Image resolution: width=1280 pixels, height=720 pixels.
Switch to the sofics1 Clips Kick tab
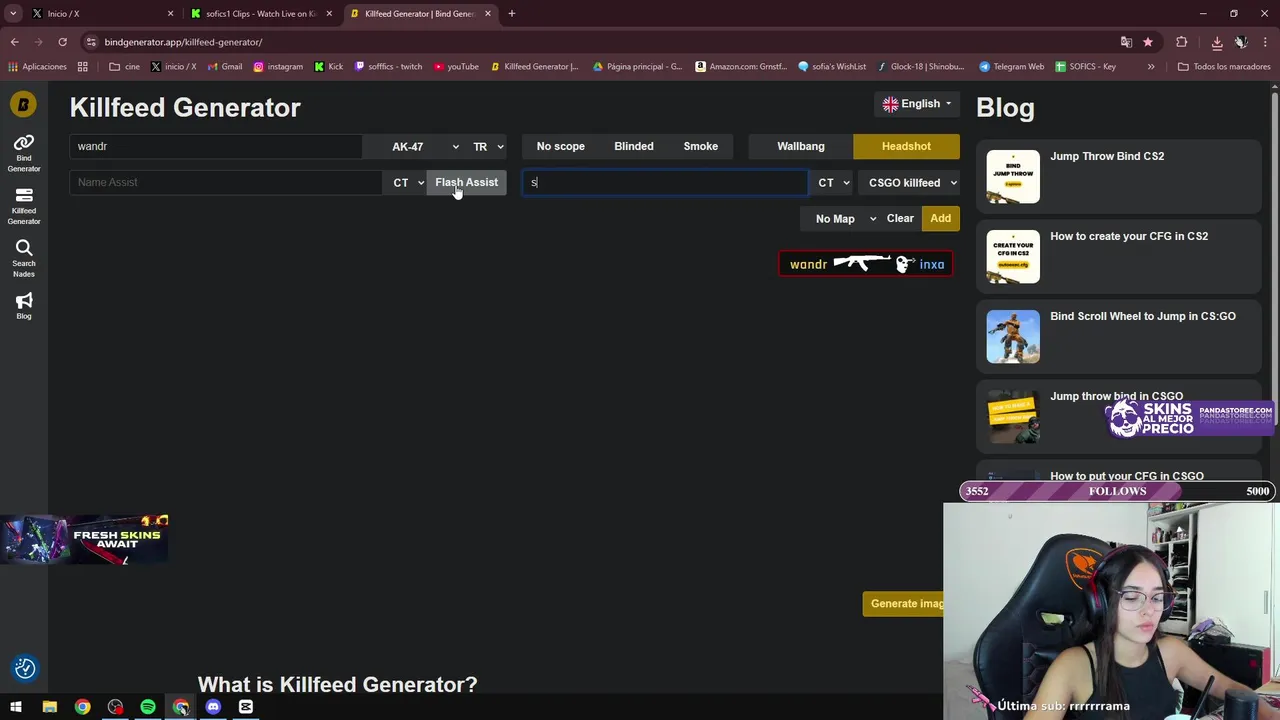click(260, 13)
